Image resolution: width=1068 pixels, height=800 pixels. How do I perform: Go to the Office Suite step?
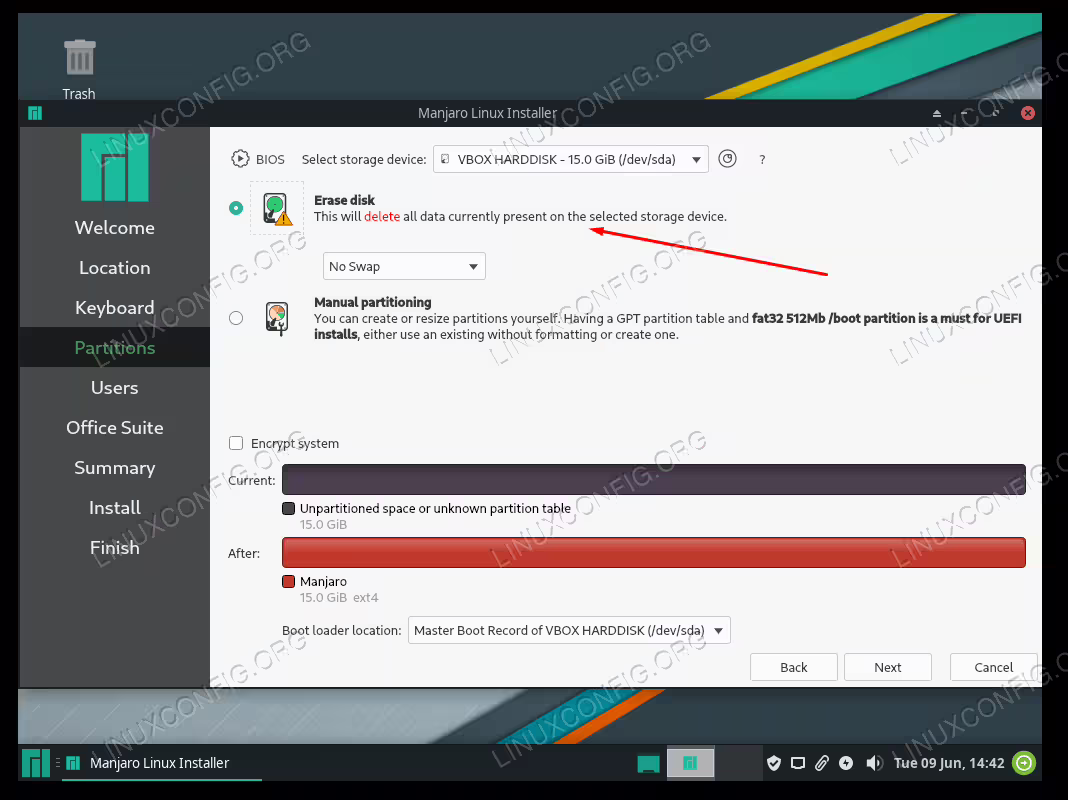114,428
